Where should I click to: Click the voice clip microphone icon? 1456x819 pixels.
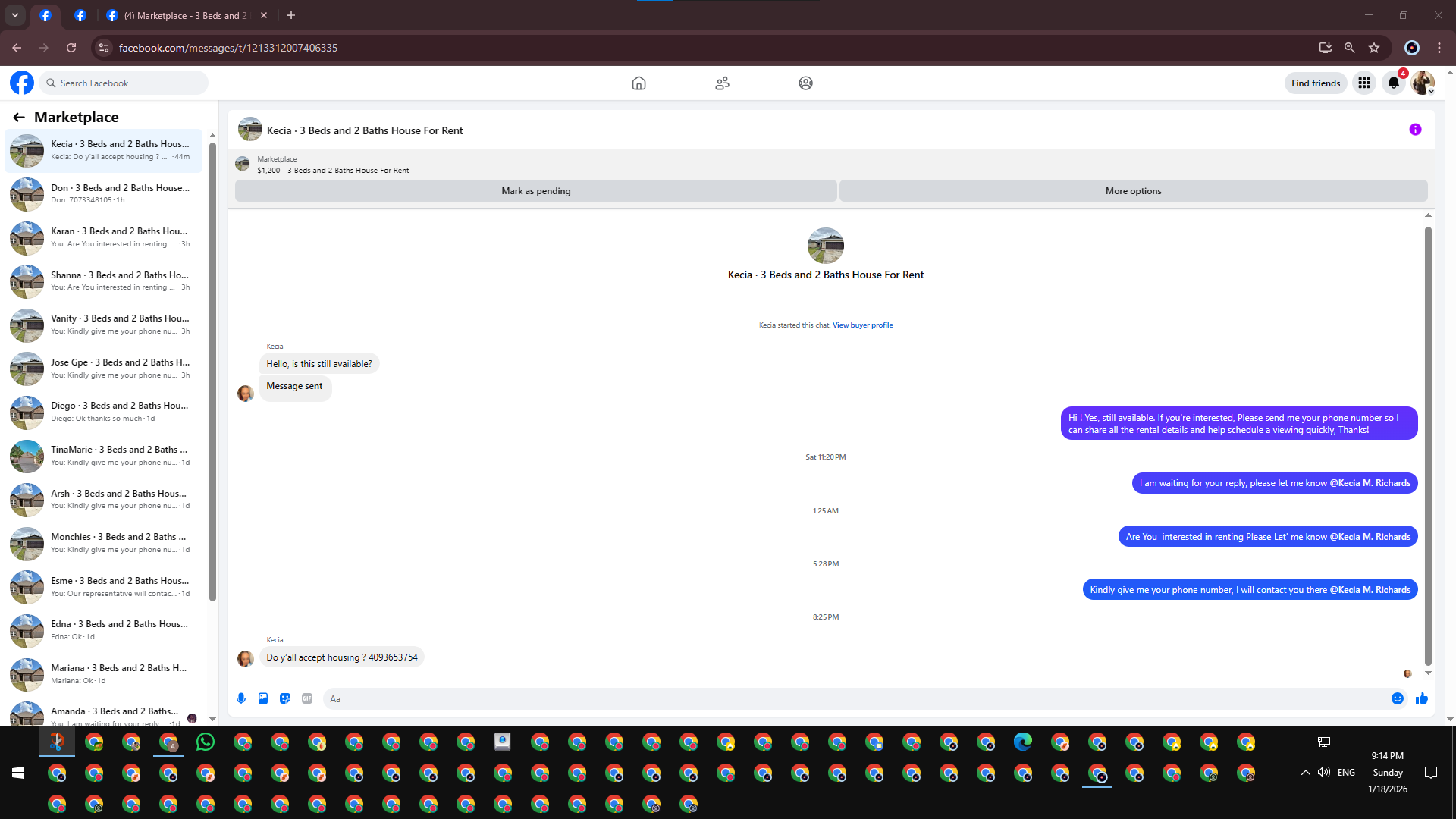pos(241,698)
